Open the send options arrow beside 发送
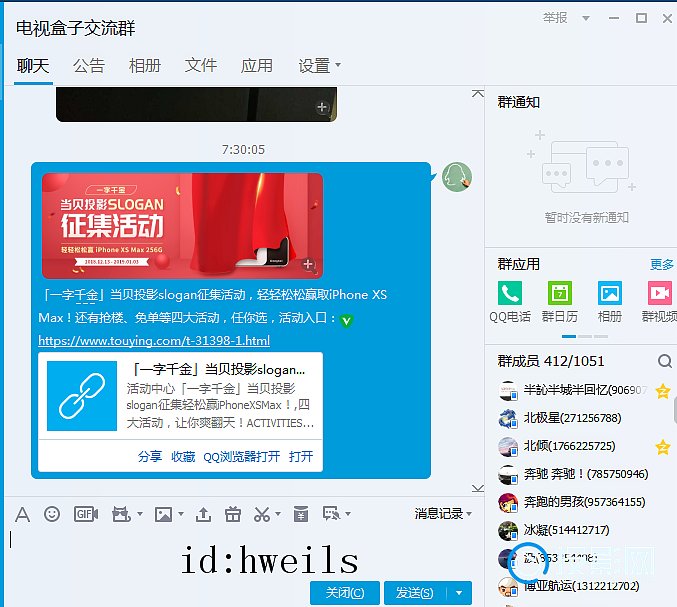Screen dimensions: 677x607 click(459, 593)
